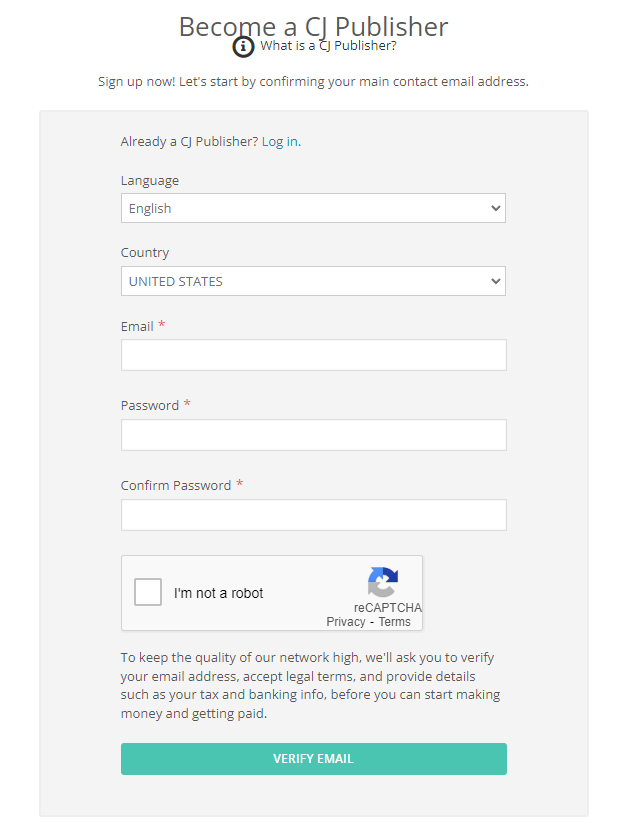
Task: Click the "Become a CJ Publisher" heading
Action: (313, 26)
